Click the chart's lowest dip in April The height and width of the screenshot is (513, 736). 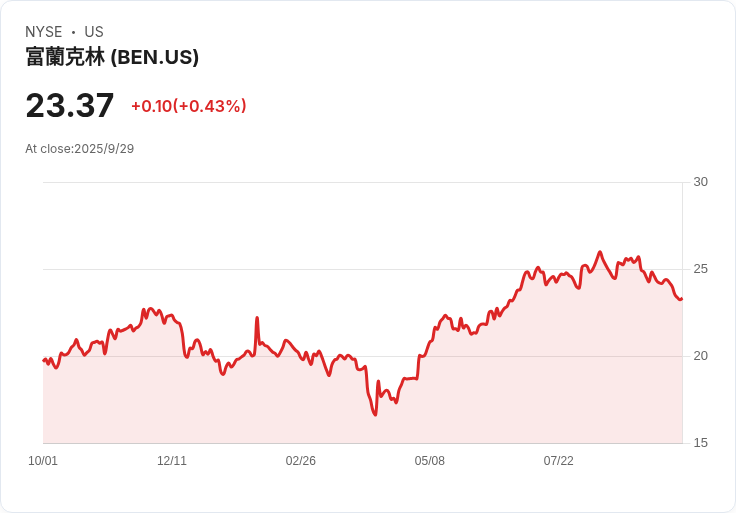point(375,414)
